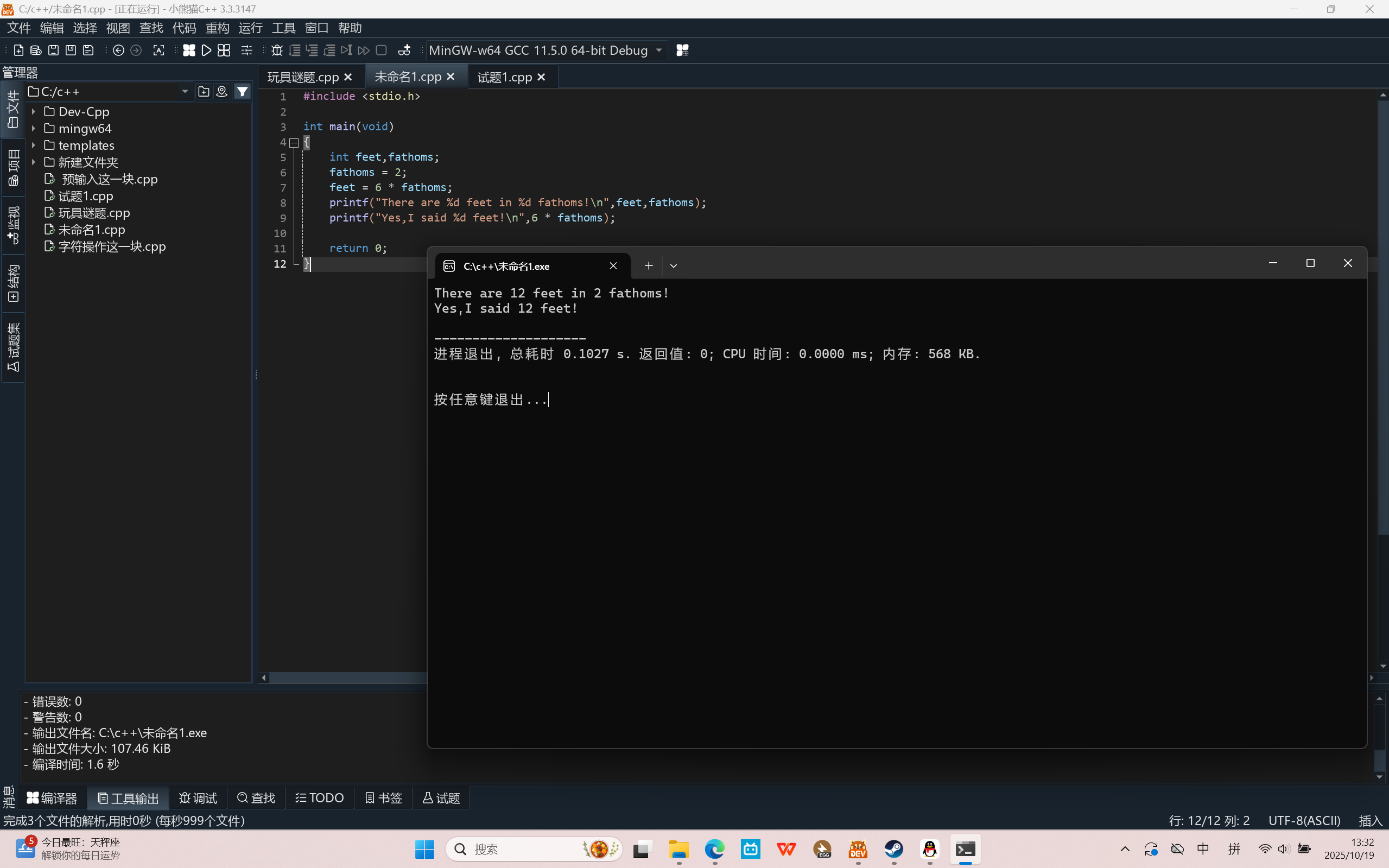
Task: Open 玩具谜题.cpp in the file tree
Action: pyautogui.click(x=94, y=213)
